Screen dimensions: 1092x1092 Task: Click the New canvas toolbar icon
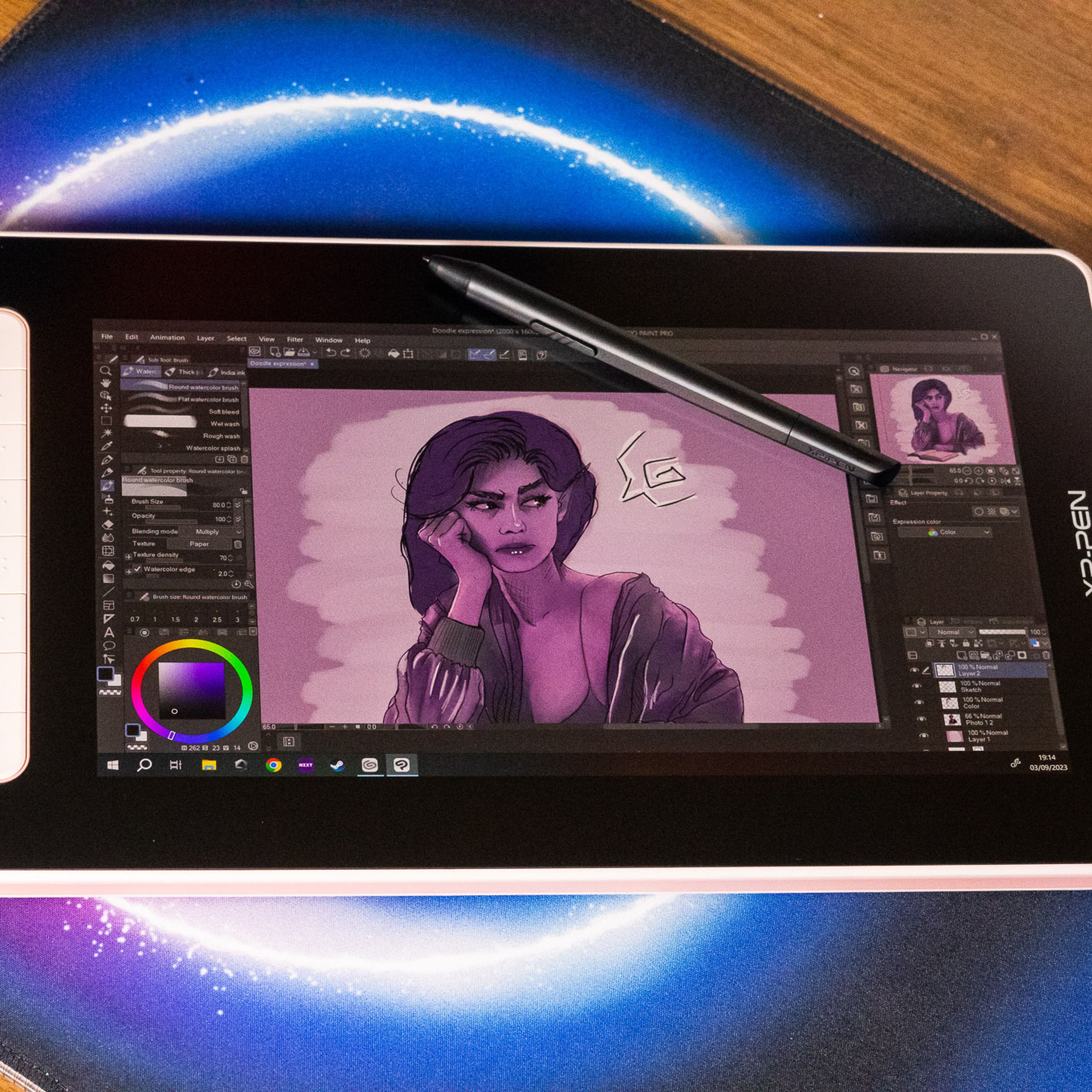(x=275, y=352)
